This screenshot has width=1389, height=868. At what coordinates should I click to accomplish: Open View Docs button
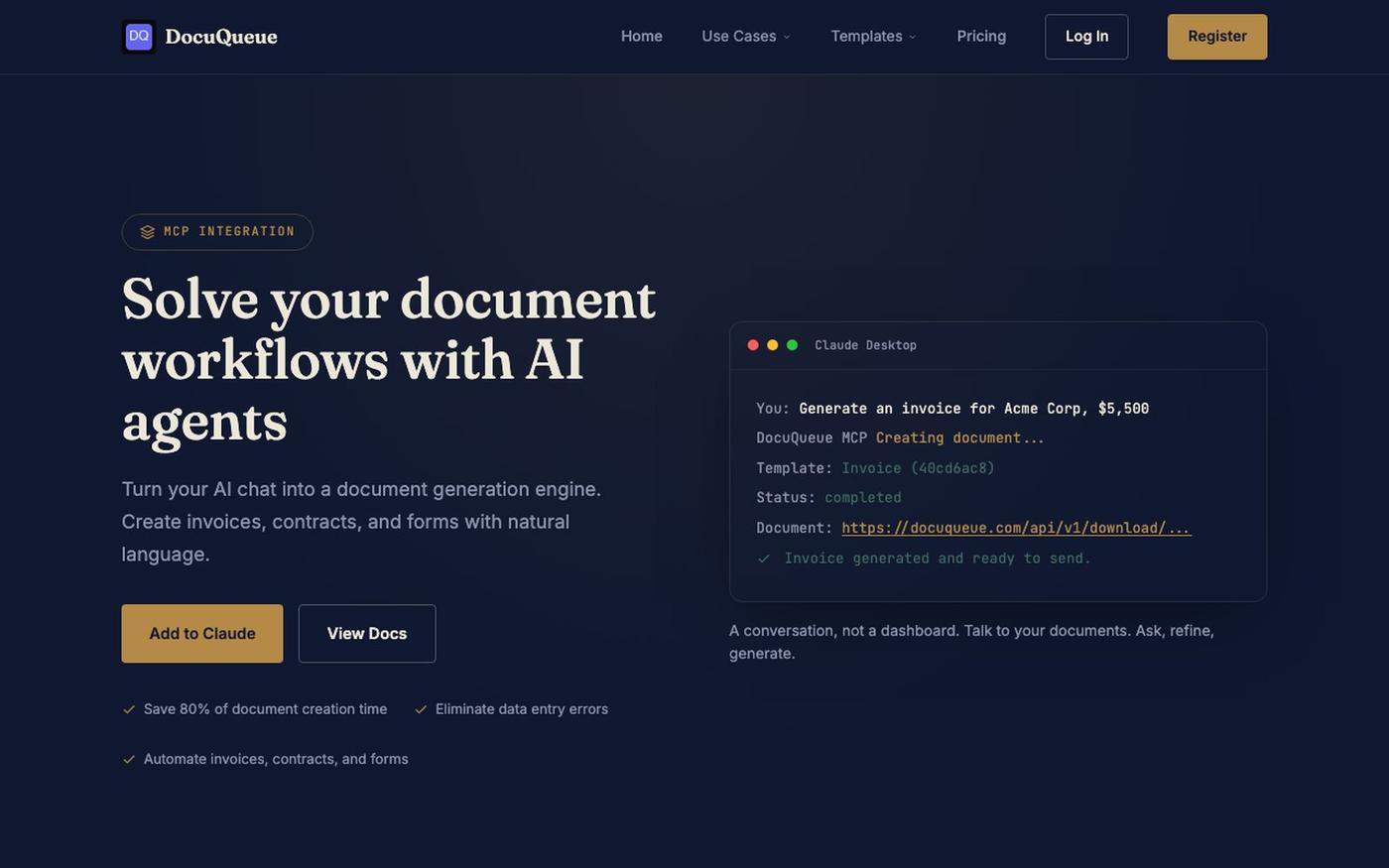point(367,634)
